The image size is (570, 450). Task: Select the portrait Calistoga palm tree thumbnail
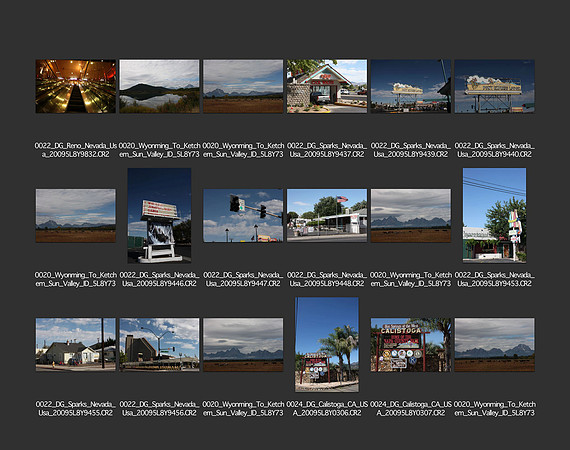point(327,345)
